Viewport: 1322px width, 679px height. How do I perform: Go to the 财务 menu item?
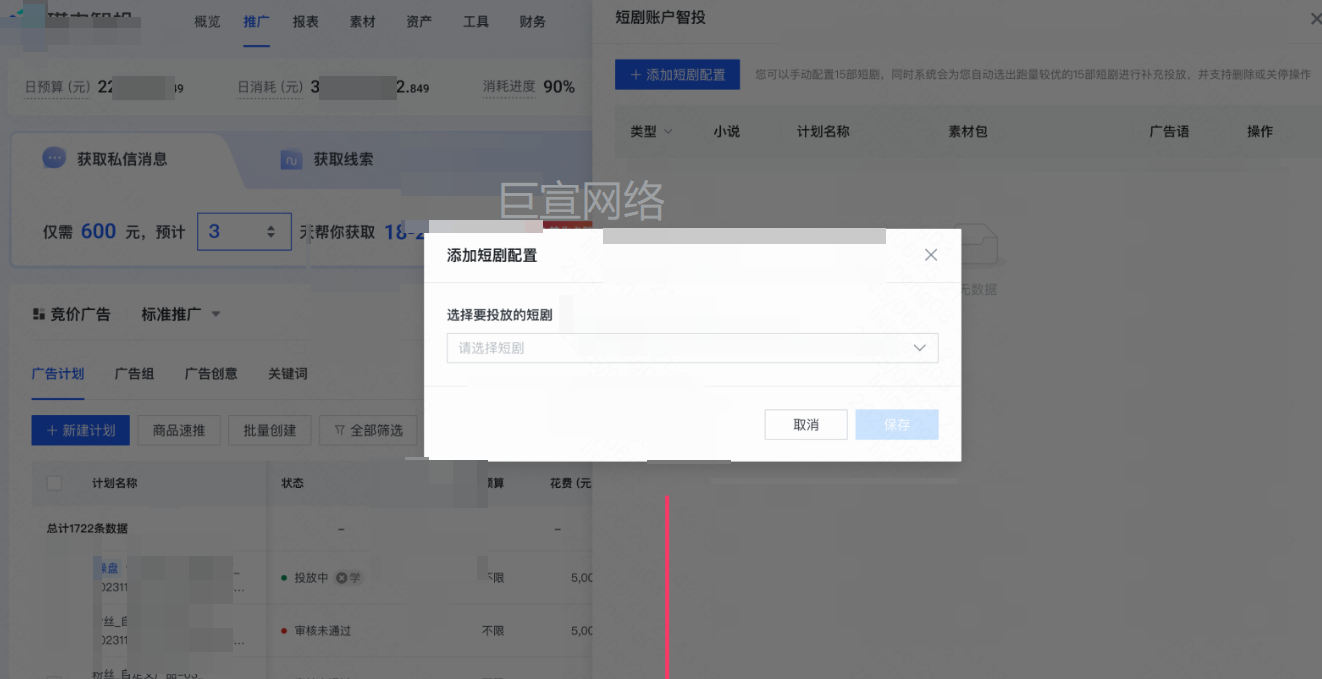(533, 22)
